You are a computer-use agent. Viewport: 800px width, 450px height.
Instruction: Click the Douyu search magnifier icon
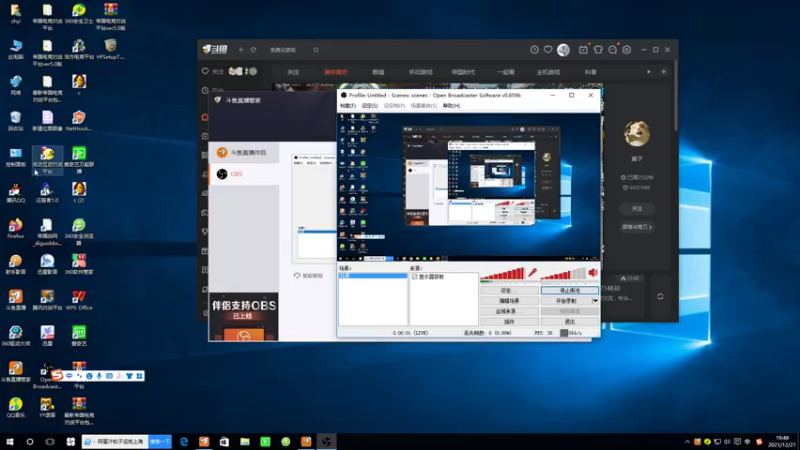click(x=316, y=50)
